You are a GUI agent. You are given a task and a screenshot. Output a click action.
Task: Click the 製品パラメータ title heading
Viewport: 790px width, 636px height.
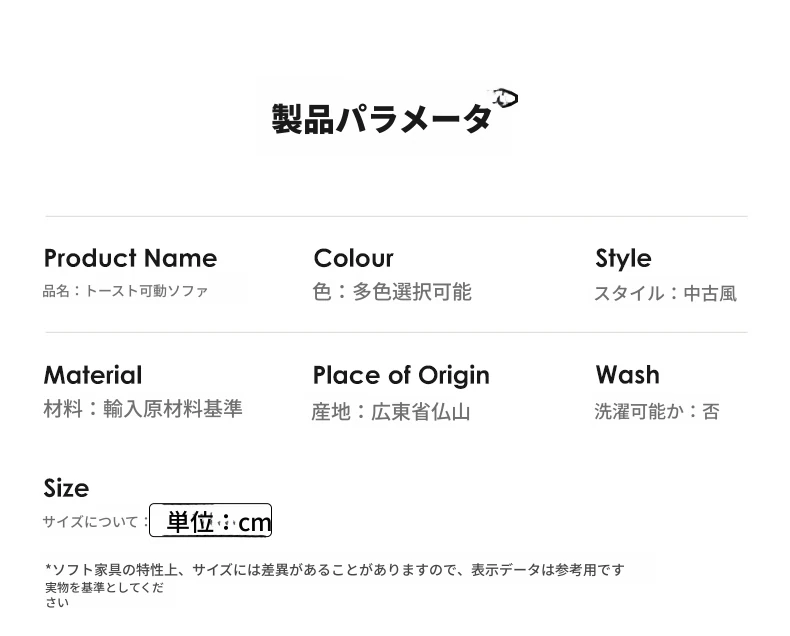coord(381,120)
